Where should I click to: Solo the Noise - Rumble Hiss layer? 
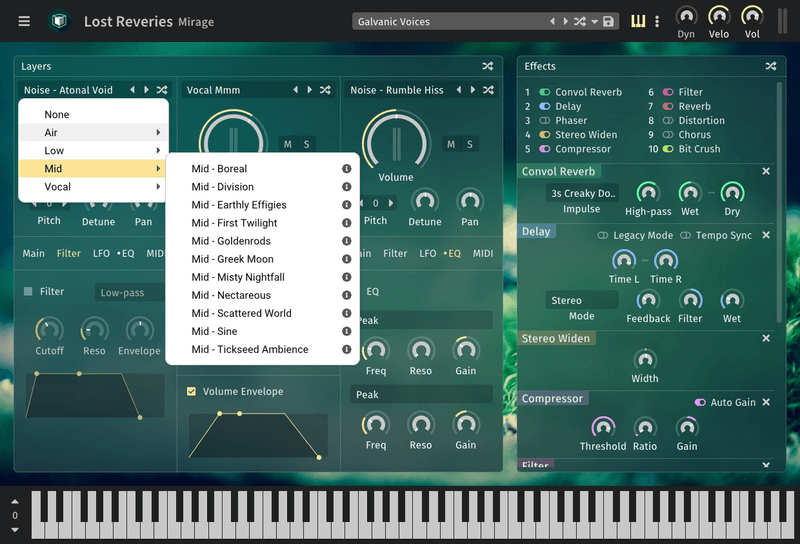point(468,145)
